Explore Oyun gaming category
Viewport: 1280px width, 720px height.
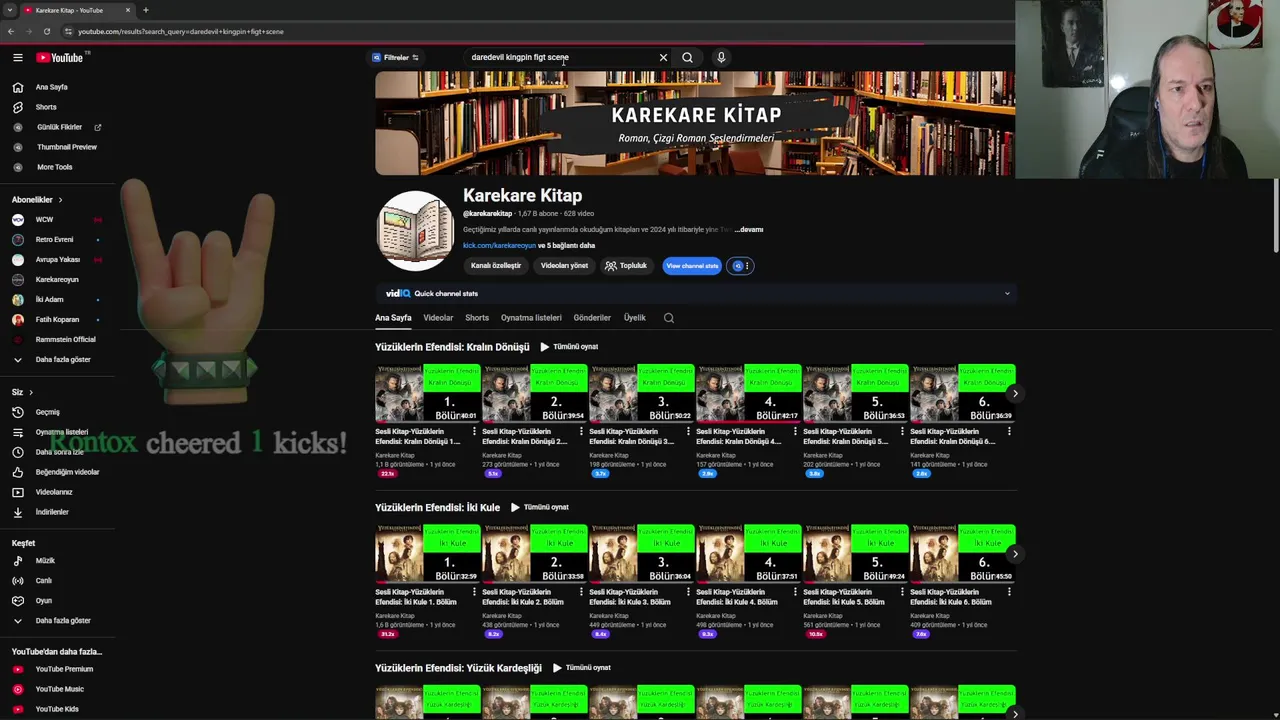[43, 601]
